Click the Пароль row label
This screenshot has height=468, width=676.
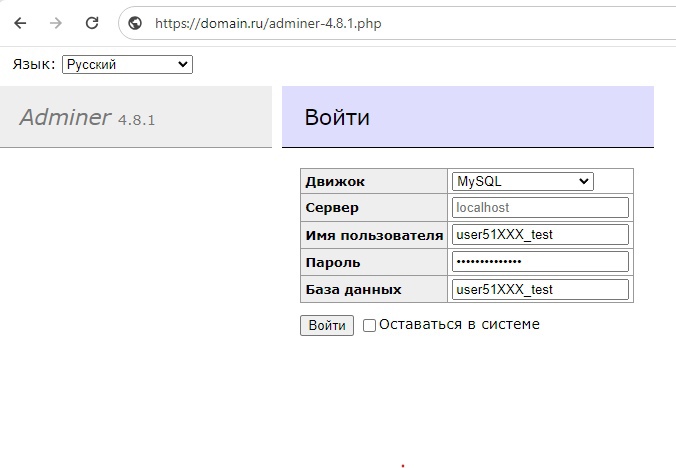(333, 262)
